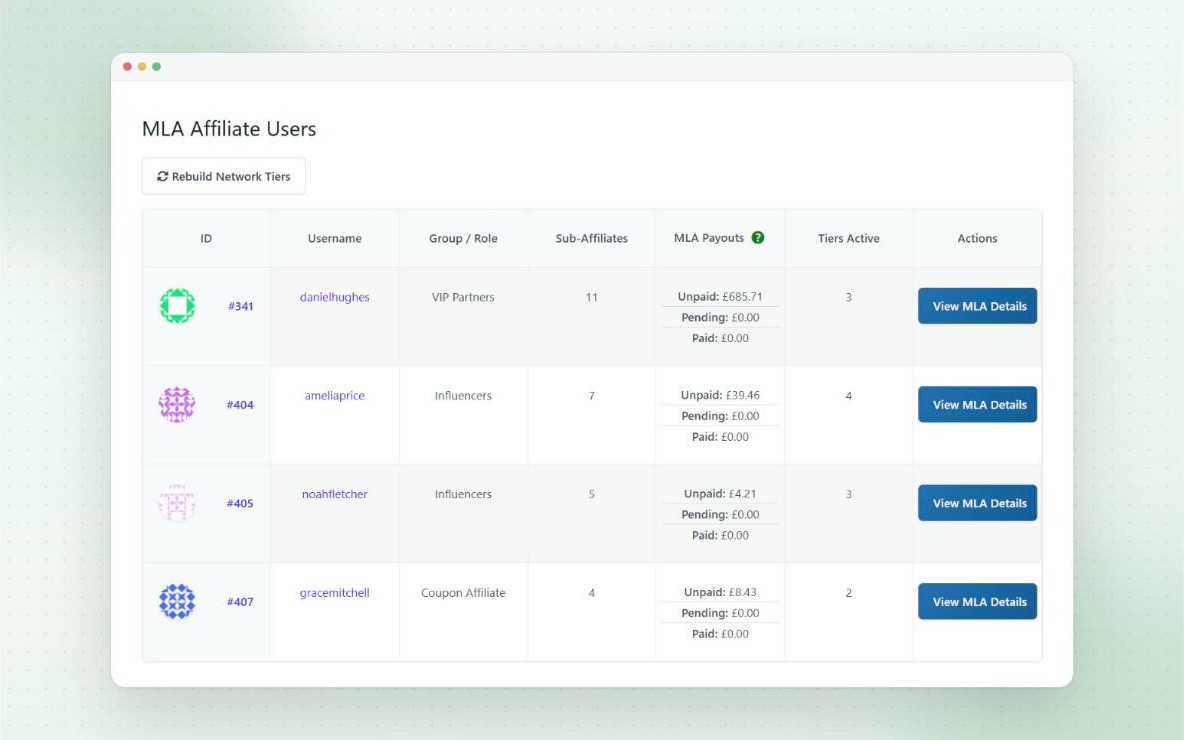Click the Tiers Active column header
The height and width of the screenshot is (740, 1184).
849,238
